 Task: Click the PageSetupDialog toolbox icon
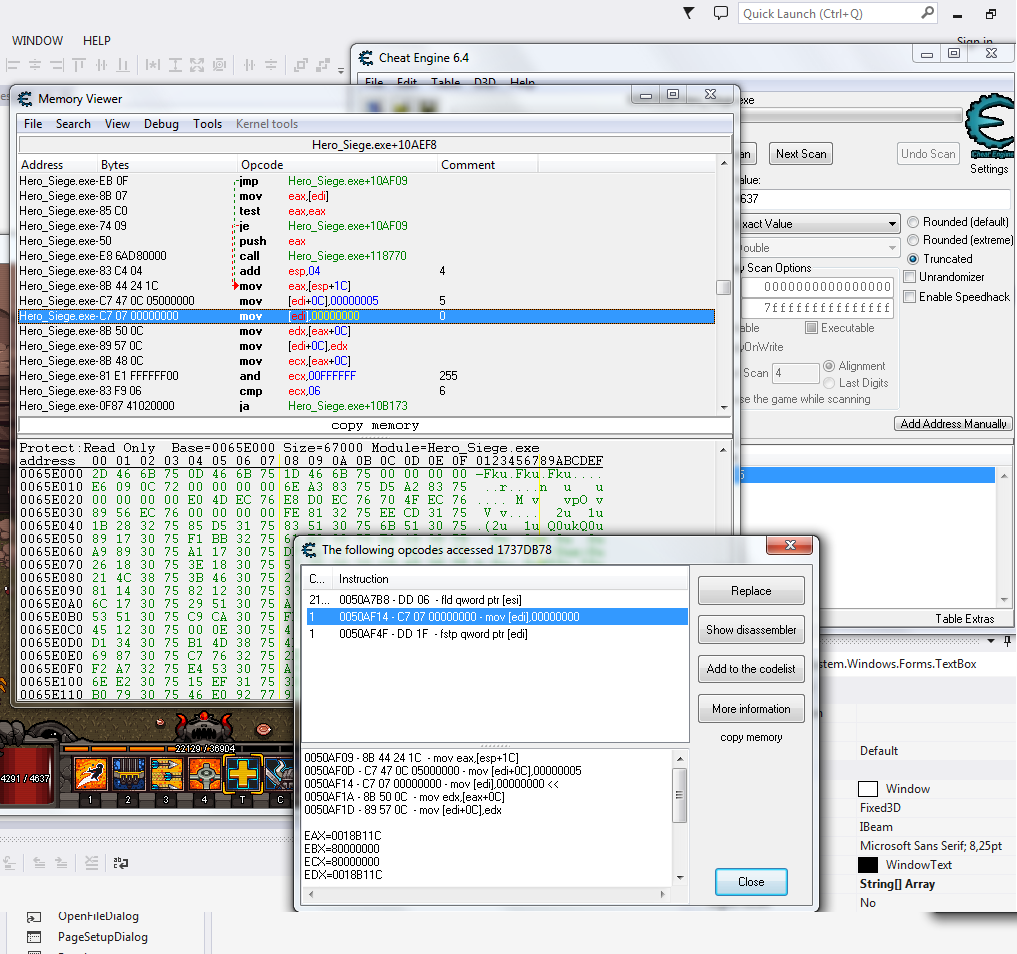click(34, 937)
